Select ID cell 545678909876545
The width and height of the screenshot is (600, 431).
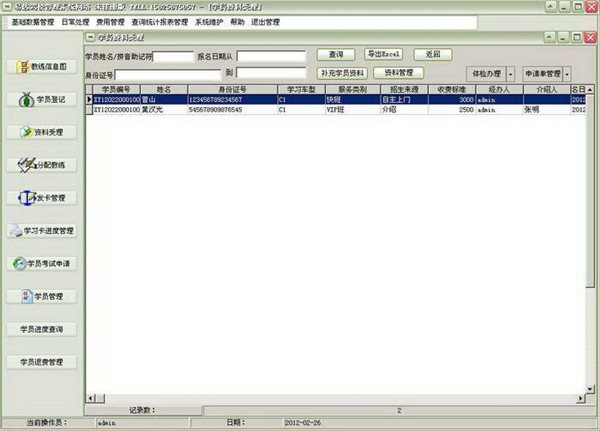coord(233,109)
